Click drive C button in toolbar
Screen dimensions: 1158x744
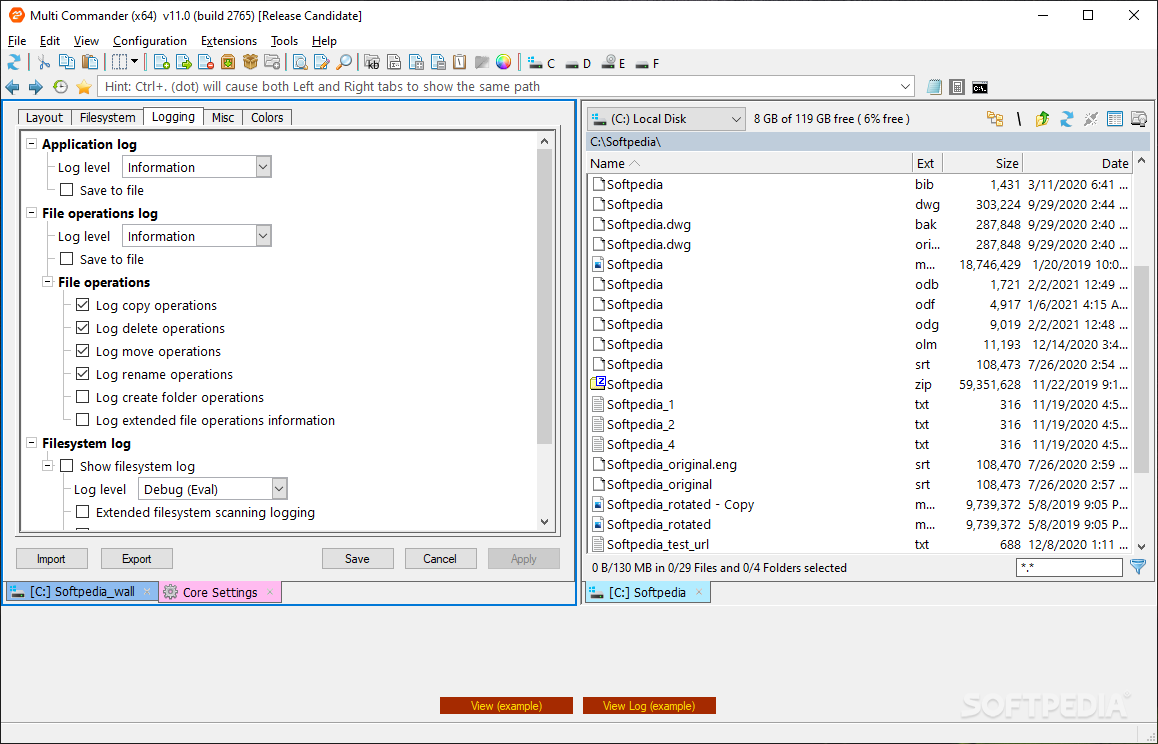point(541,64)
